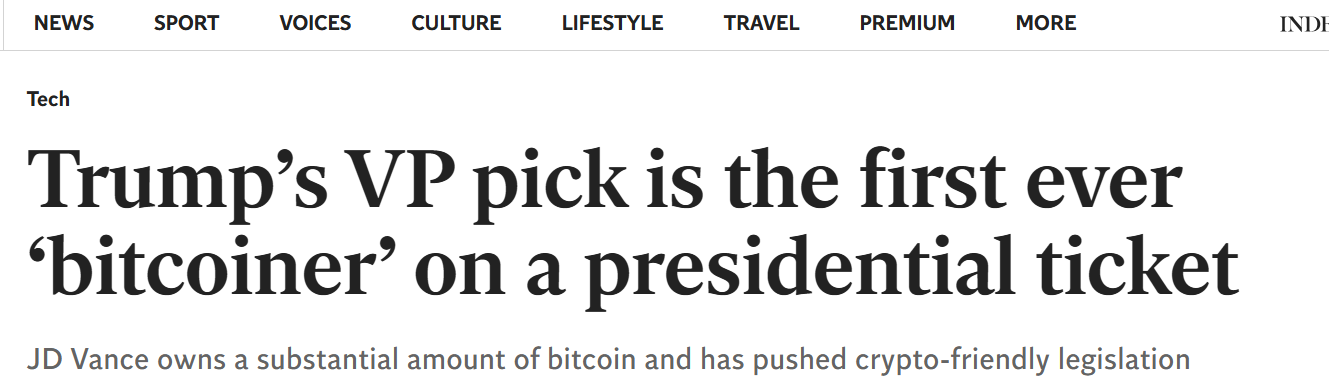1329x385 pixels.
Task: Open the PREMIUM section
Action: point(907,23)
